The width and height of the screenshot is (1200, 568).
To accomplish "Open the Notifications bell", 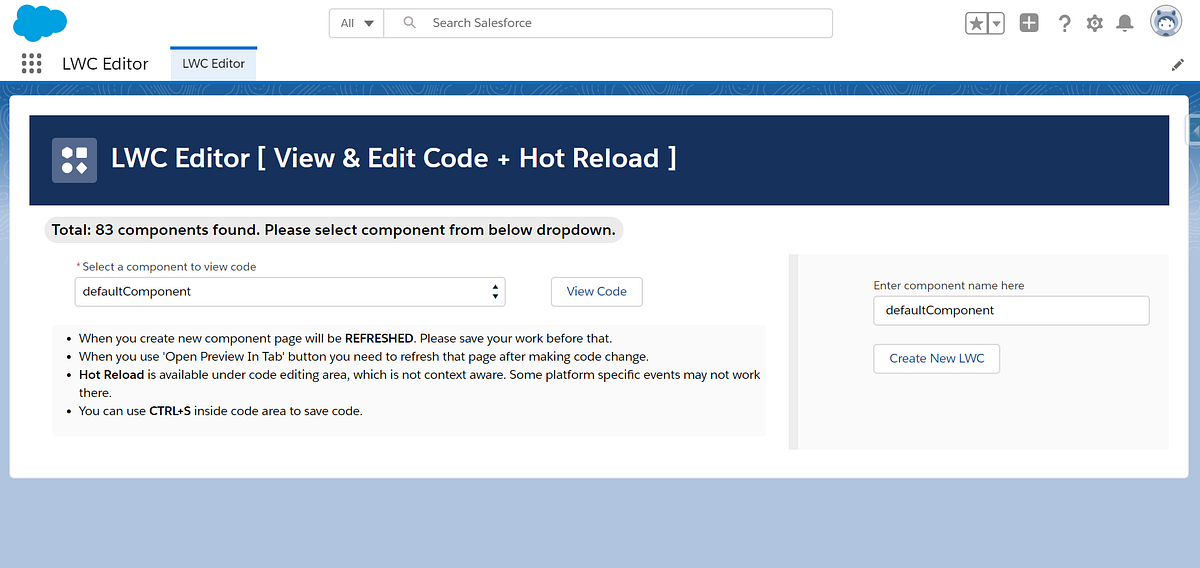I will pyautogui.click(x=1125, y=23).
